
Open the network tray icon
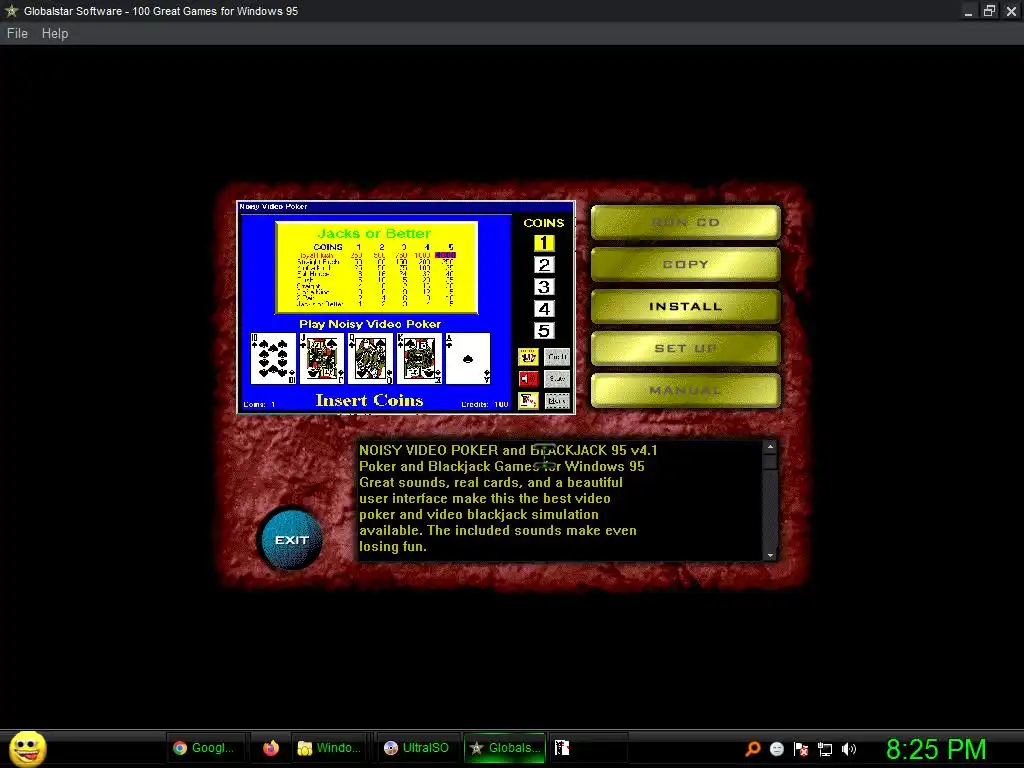(x=825, y=749)
